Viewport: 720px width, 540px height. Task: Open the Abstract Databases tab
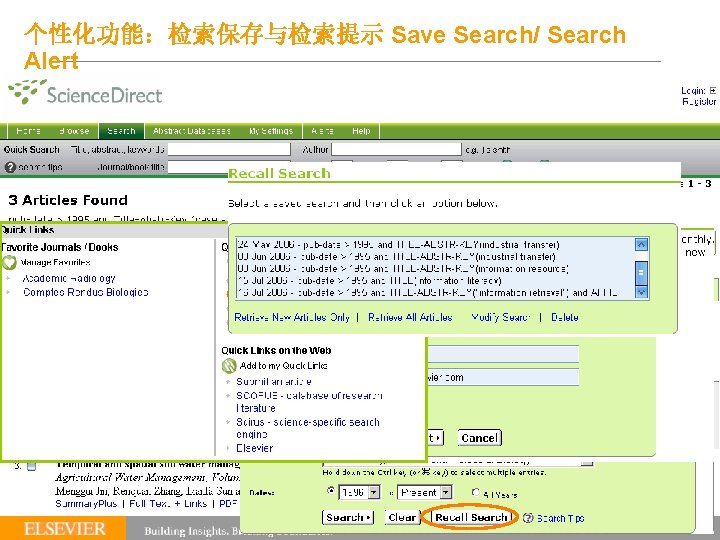[191, 131]
